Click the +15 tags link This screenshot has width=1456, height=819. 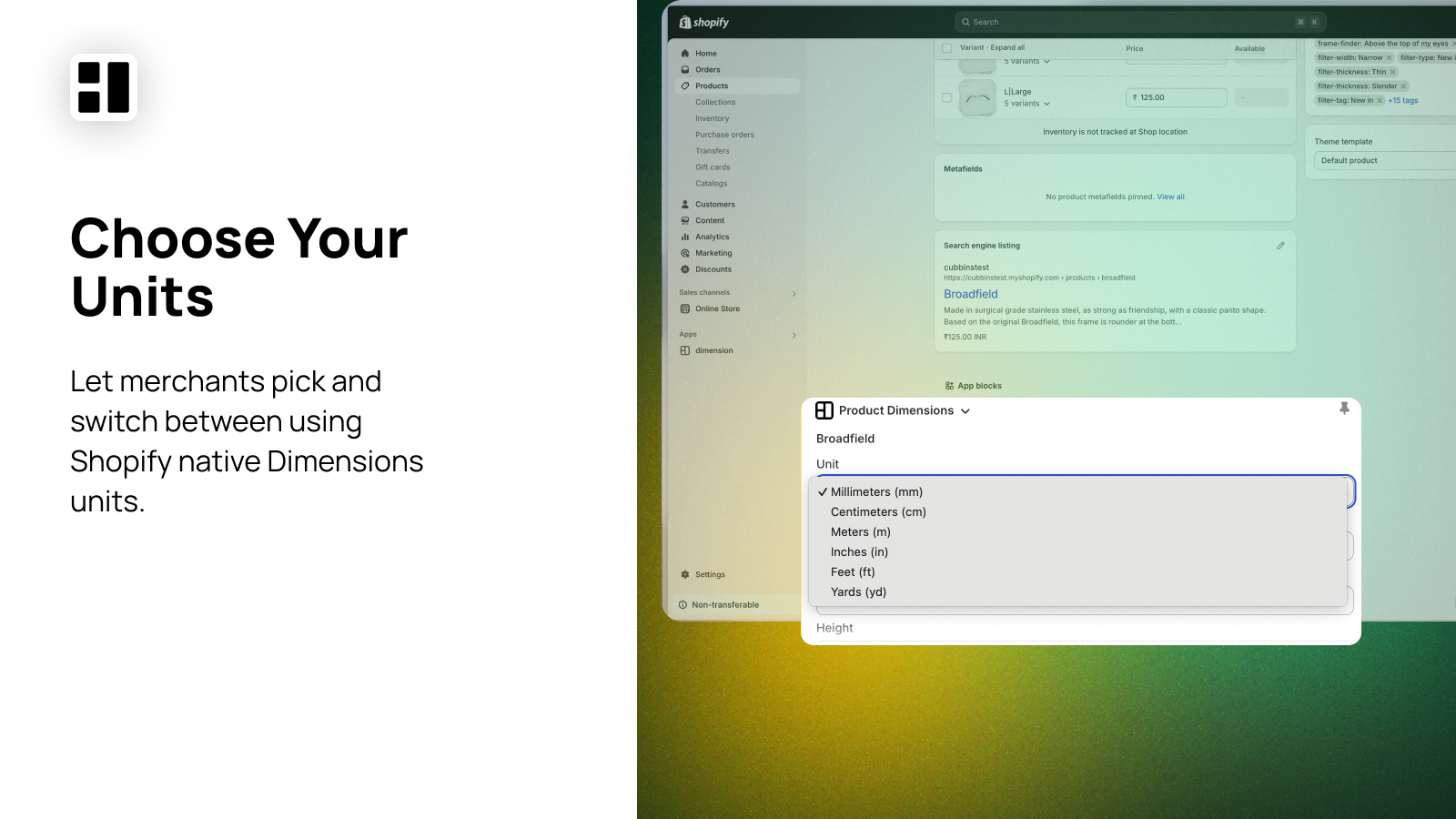(1403, 101)
